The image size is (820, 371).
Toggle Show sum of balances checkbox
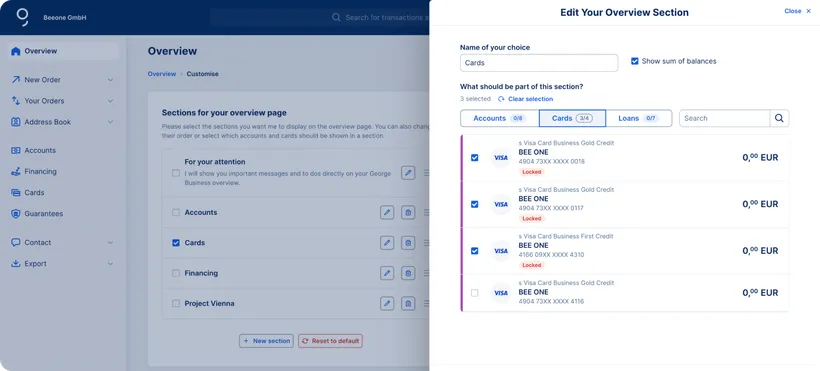(635, 61)
